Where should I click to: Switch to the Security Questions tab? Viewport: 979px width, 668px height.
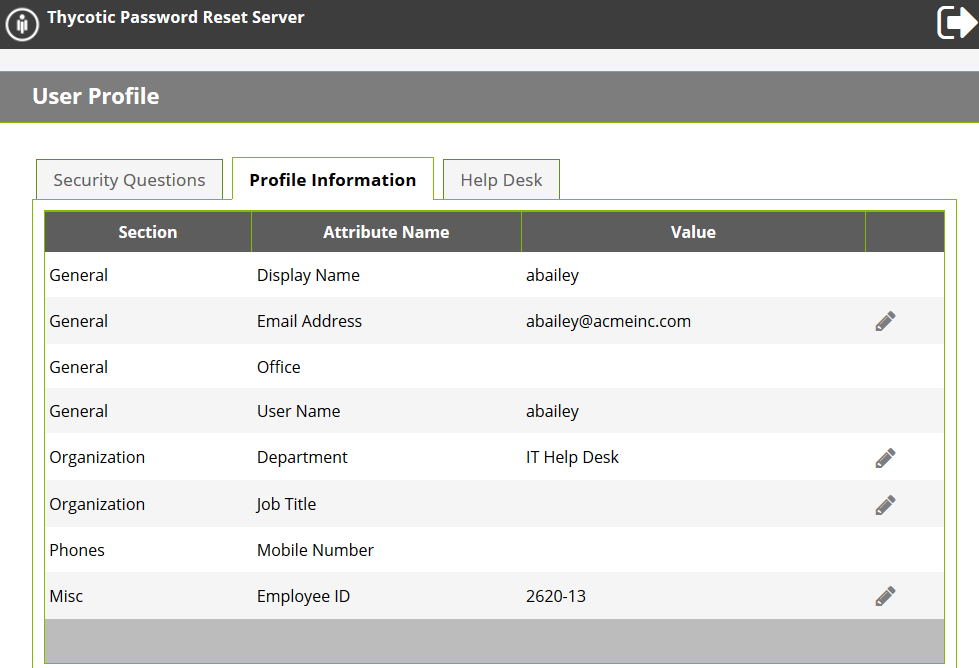(x=129, y=180)
